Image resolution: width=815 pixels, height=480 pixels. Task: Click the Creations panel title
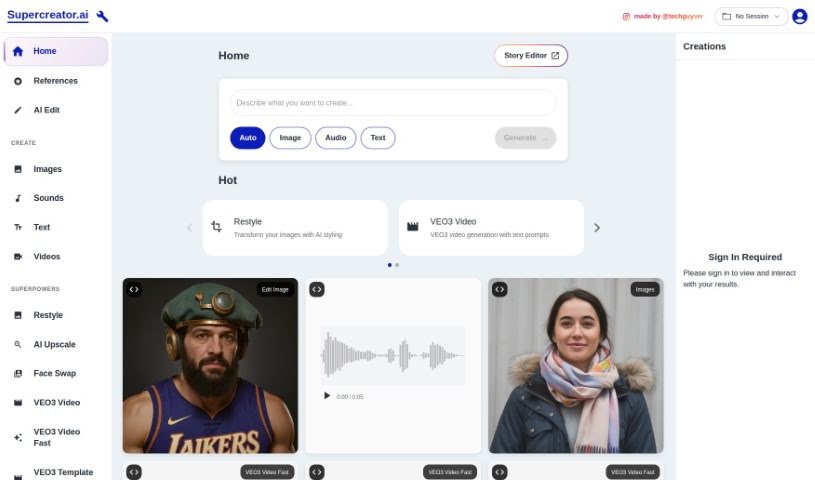704,46
